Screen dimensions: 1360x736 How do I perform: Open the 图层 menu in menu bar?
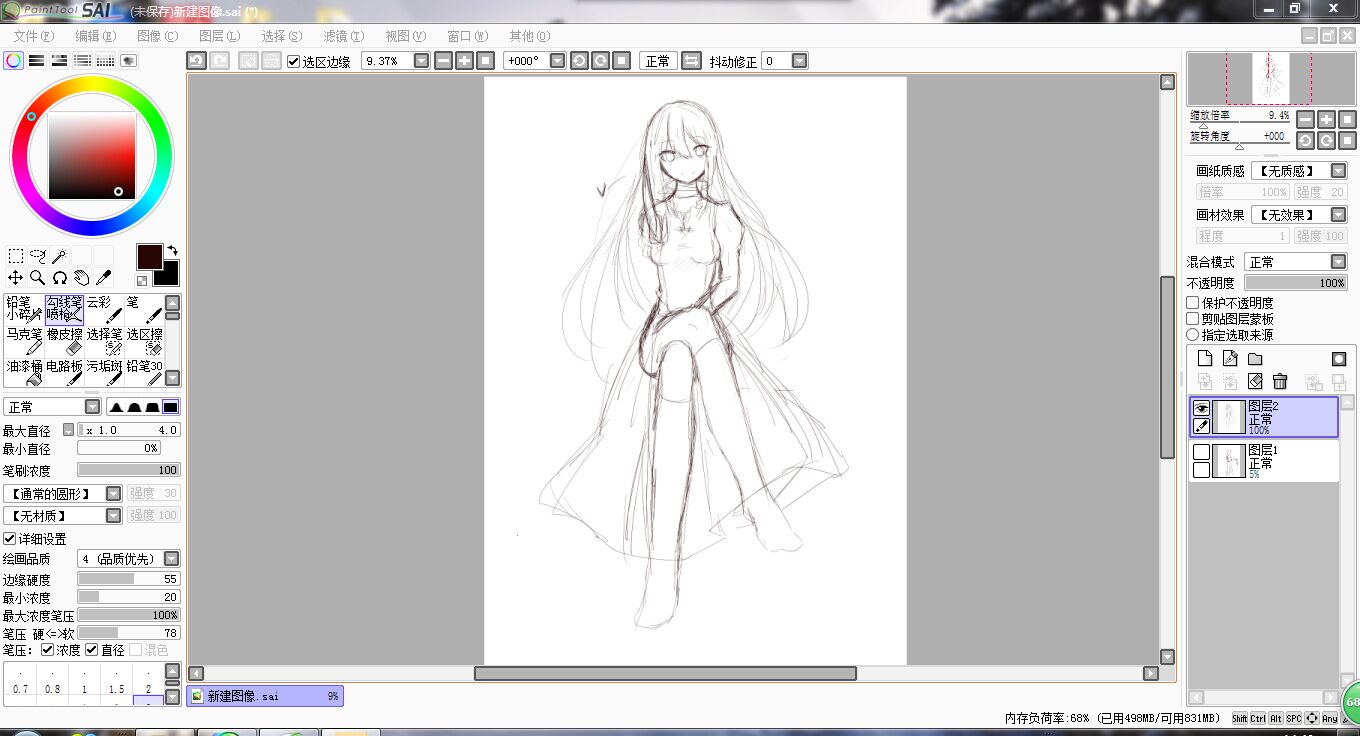tap(219, 36)
